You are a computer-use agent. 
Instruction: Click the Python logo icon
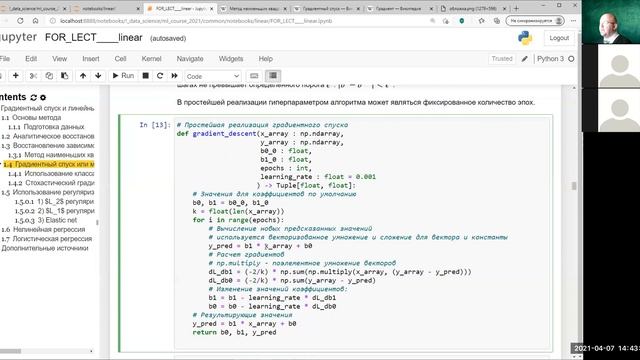[x=525, y=38]
